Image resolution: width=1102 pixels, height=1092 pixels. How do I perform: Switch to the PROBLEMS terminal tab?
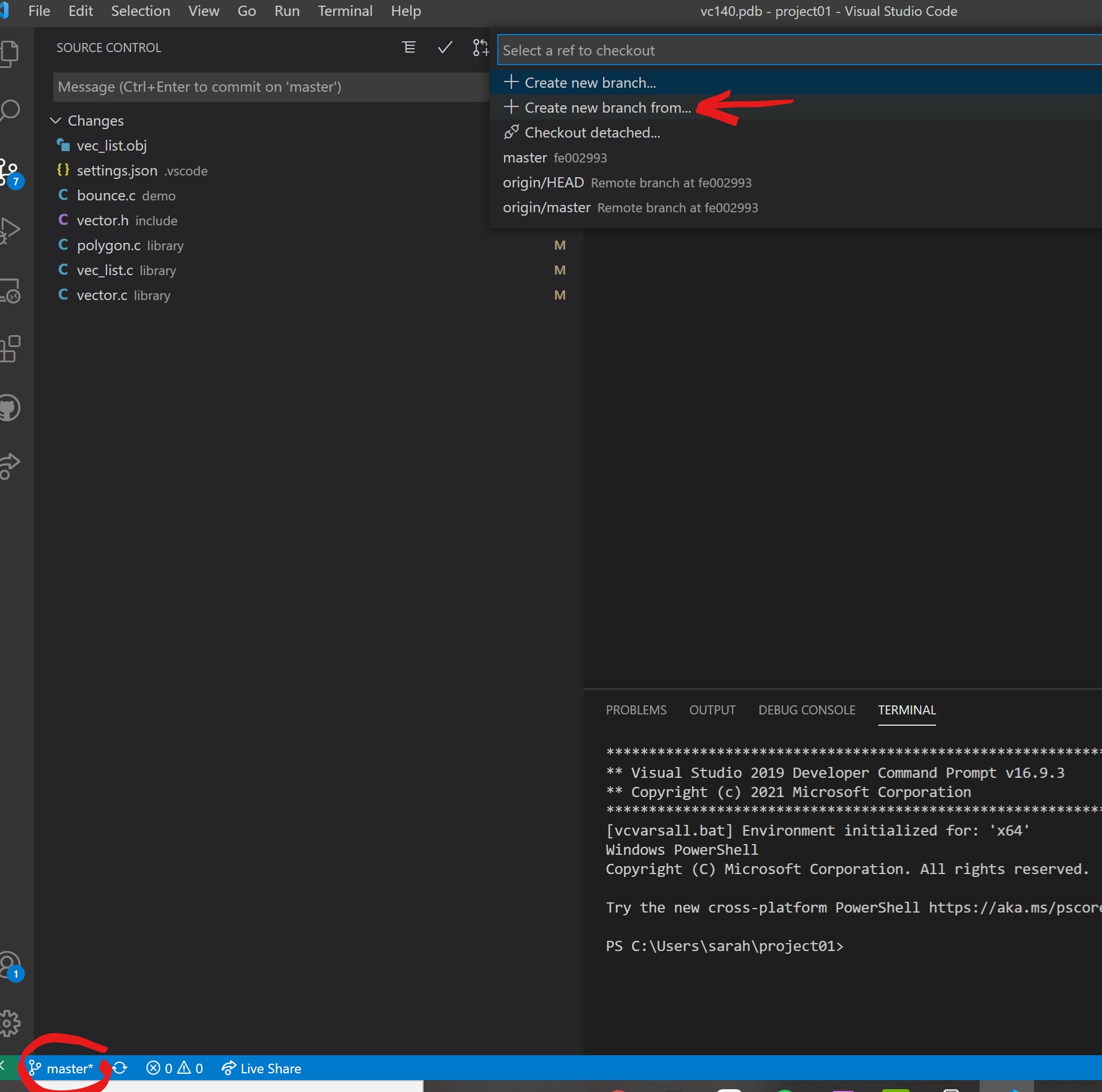click(635, 710)
